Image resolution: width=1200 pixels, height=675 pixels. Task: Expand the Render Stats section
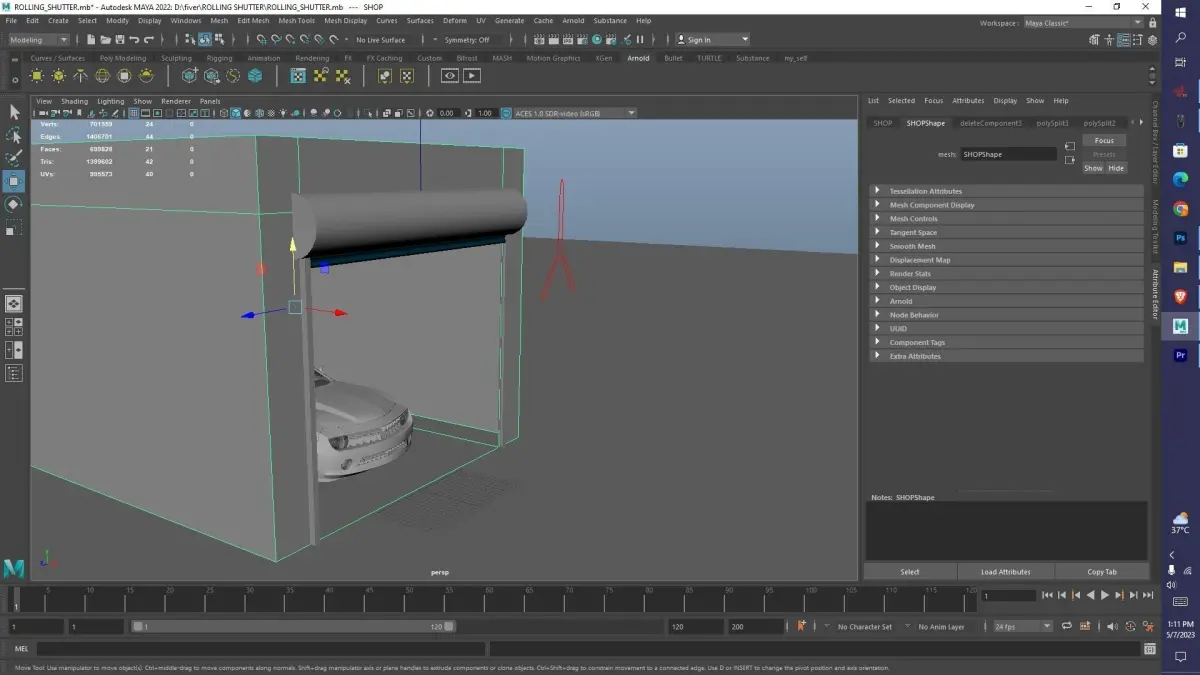click(1008, 273)
